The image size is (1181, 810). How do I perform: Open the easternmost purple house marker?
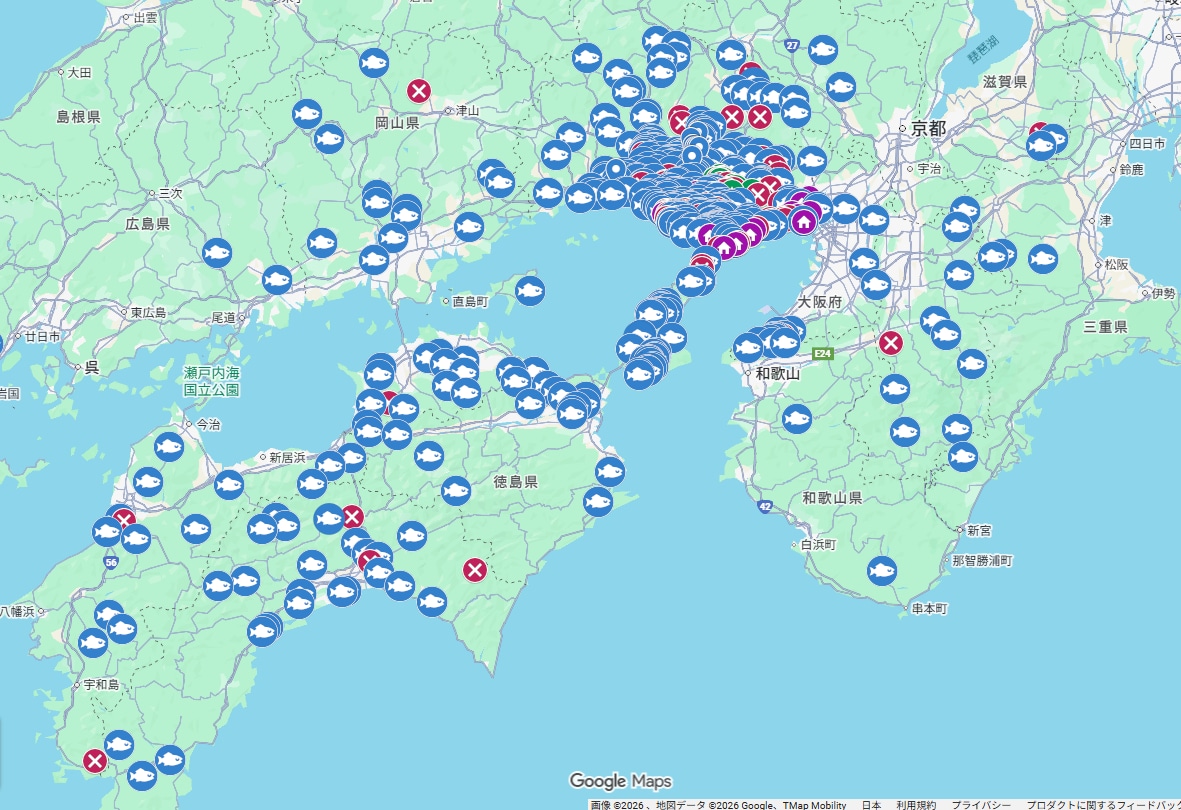tap(804, 221)
